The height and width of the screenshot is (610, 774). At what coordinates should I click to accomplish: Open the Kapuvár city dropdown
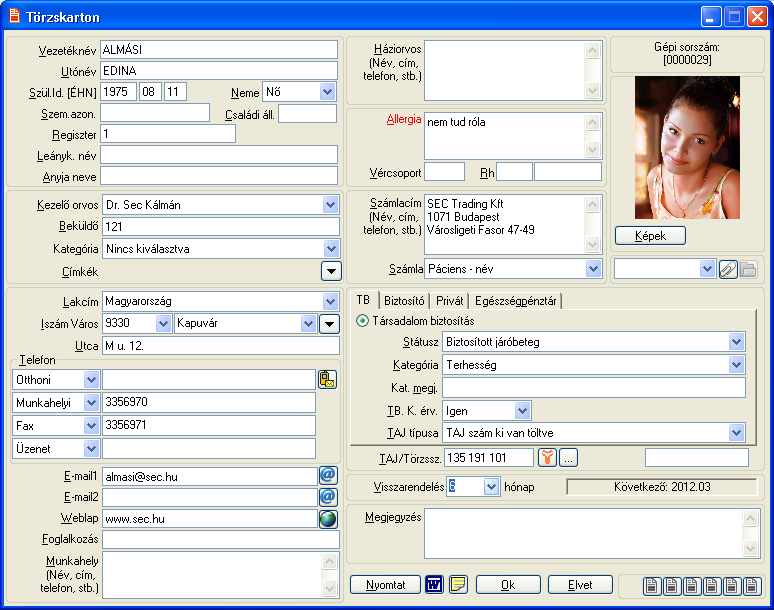[309, 324]
